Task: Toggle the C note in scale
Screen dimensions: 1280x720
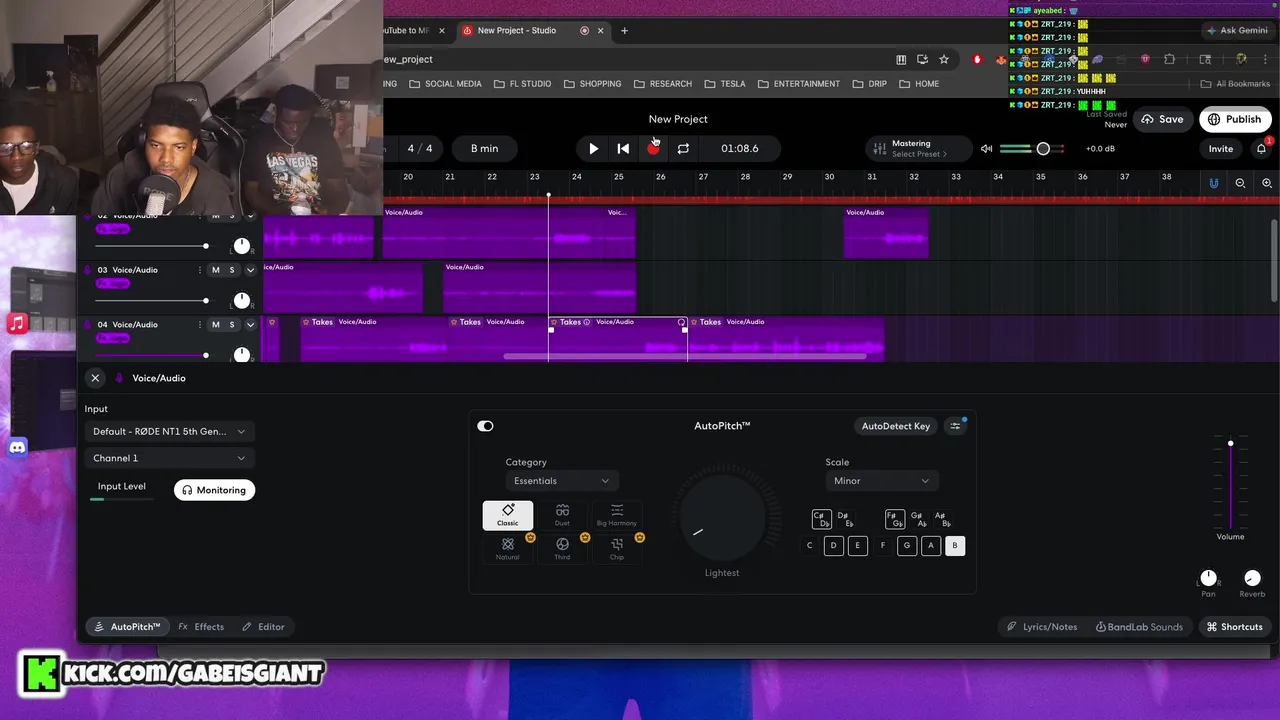Action: point(810,546)
